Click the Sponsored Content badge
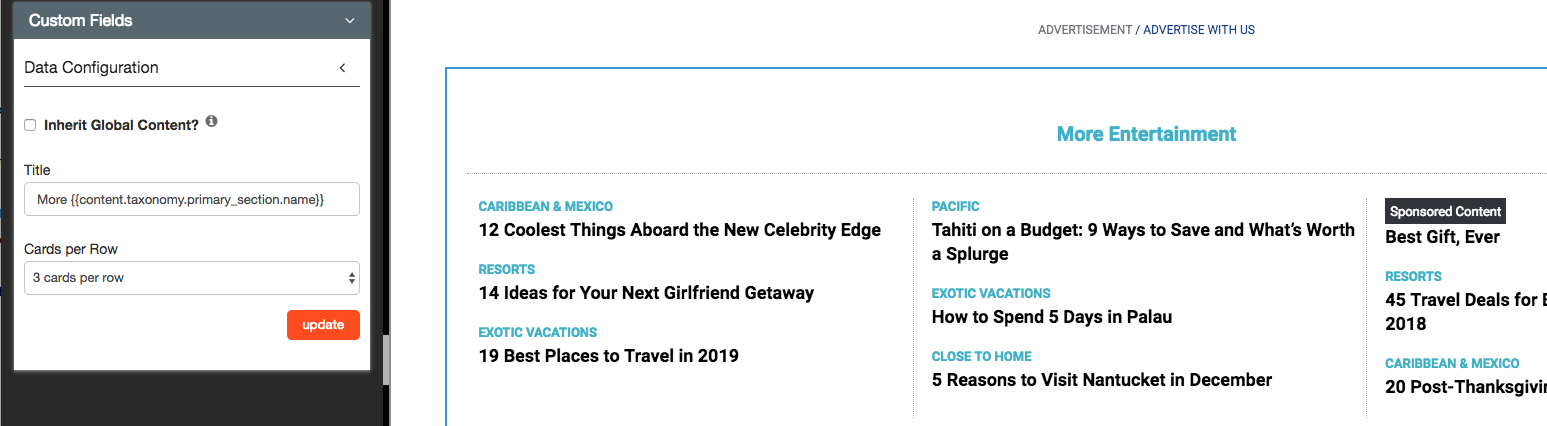 (1445, 211)
